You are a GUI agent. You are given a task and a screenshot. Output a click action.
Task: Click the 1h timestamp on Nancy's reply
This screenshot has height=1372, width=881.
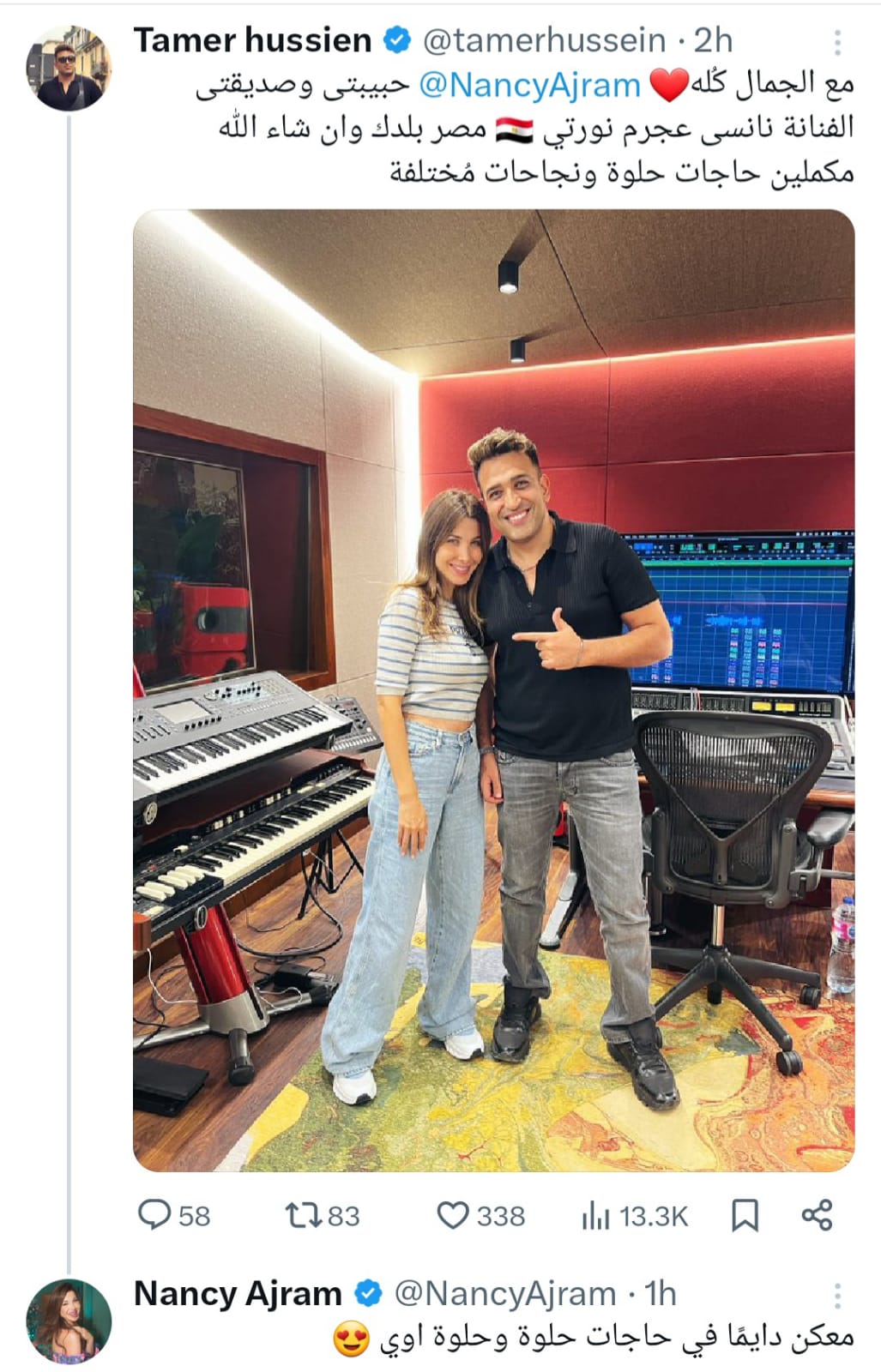[661, 1293]
